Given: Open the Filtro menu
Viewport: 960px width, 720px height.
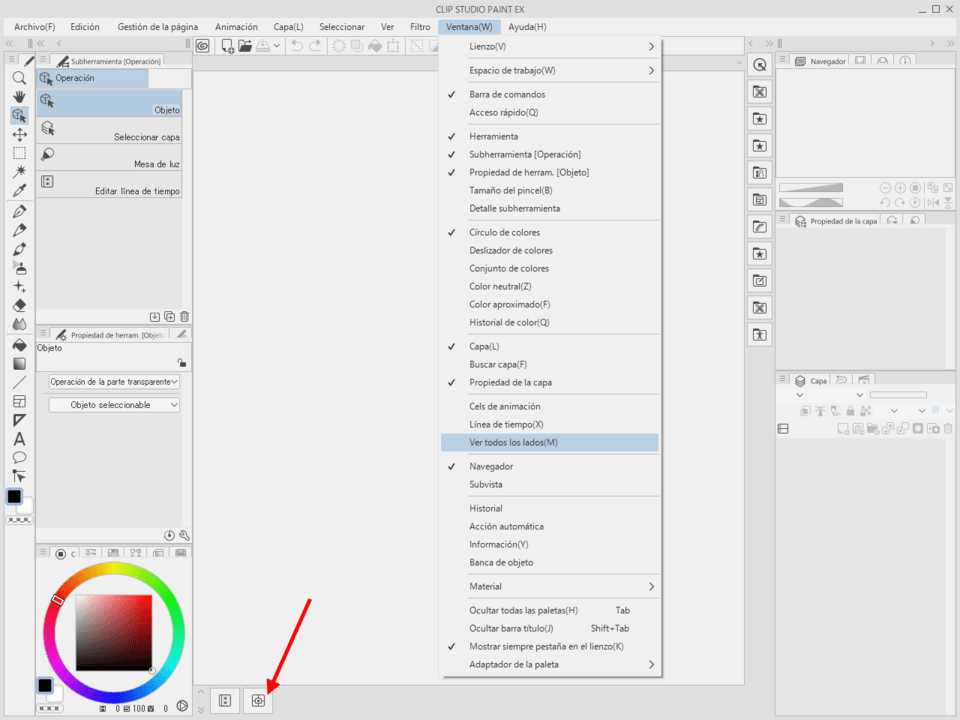Looking at the screenshot, I should [x=420, y=27].
